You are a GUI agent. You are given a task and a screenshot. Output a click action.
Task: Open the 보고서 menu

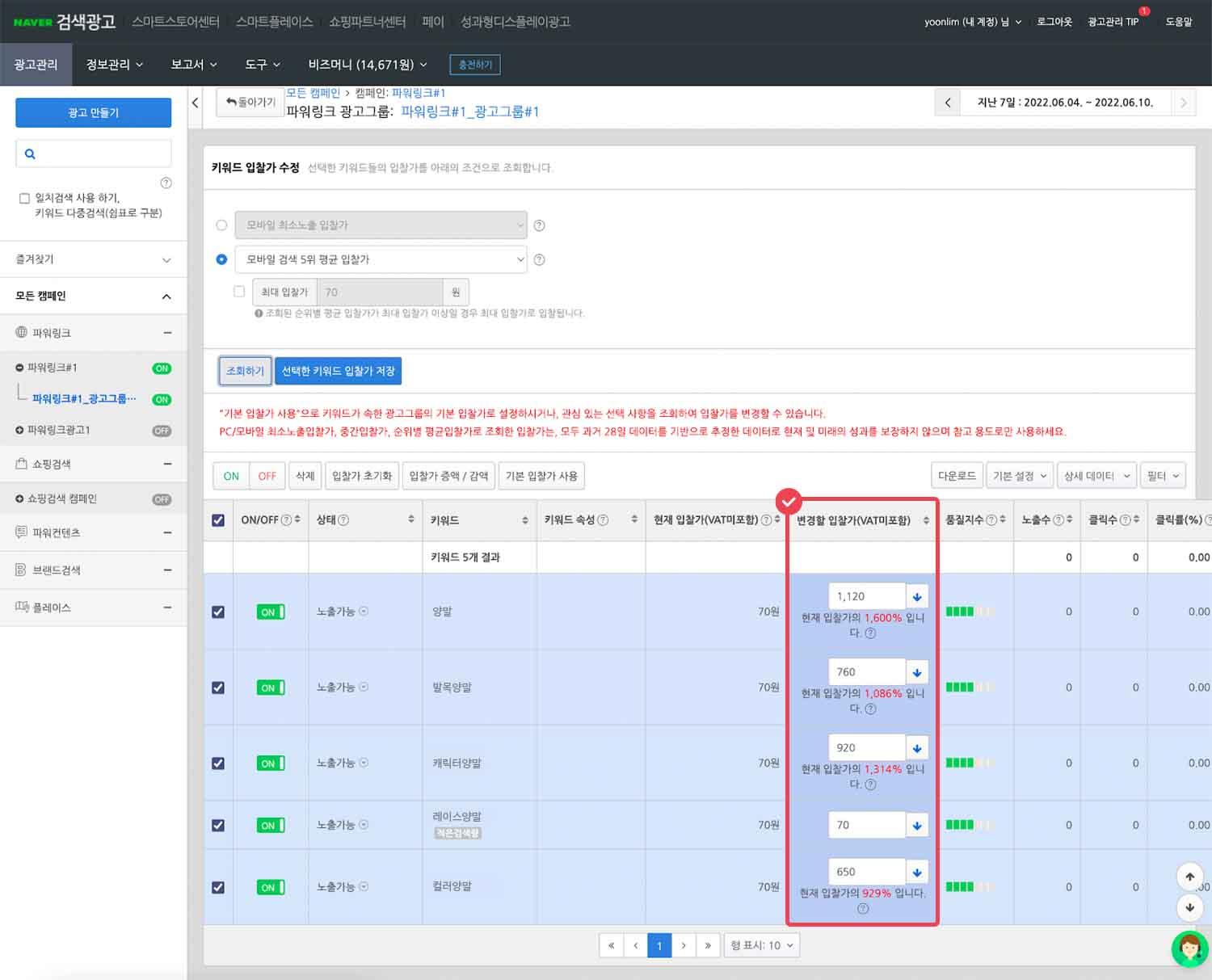tap(194, 65)
